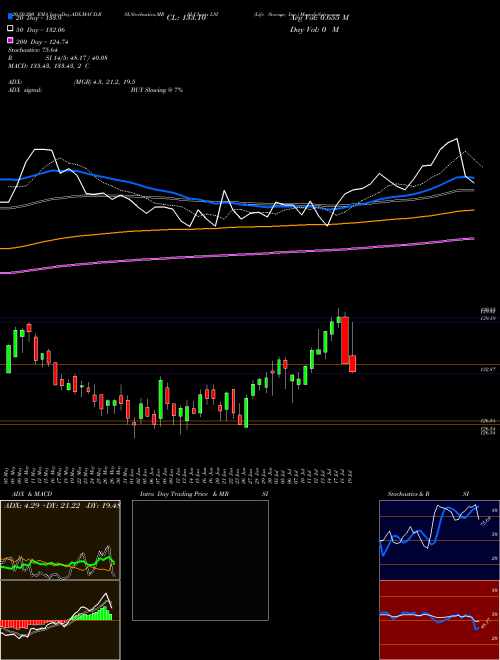Click the blue 20 Day legend swatch
The image size is (500, 660).
pyautogui.click(x=11, y=17)
